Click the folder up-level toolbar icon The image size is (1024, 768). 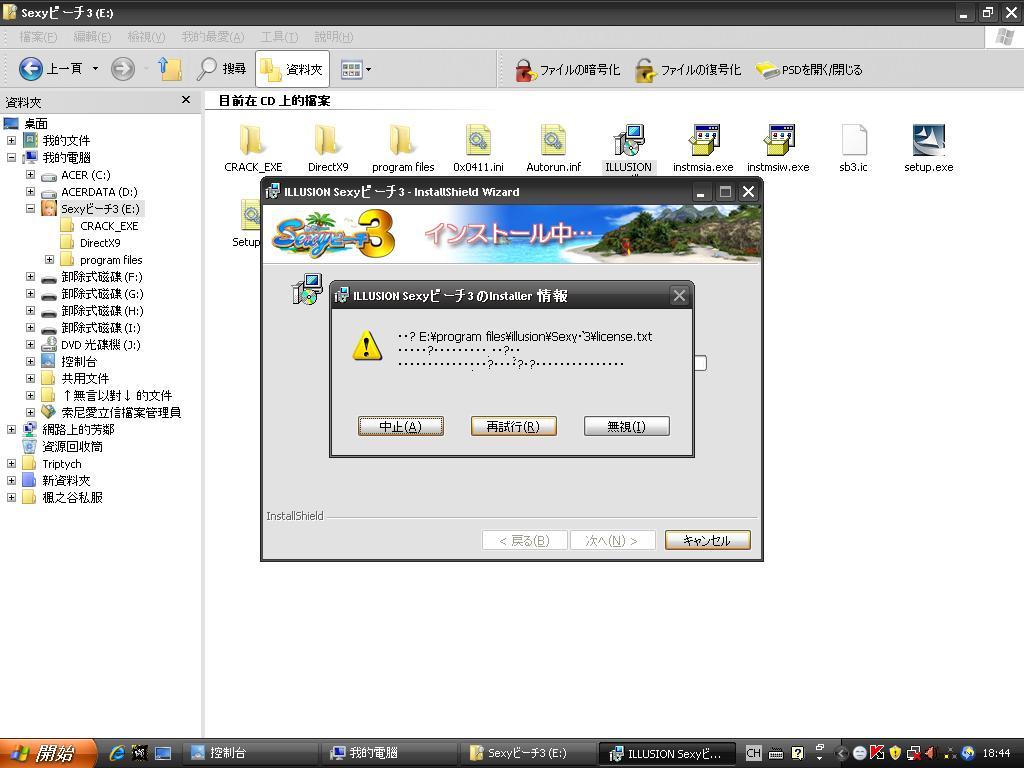[x=170, y=69]
